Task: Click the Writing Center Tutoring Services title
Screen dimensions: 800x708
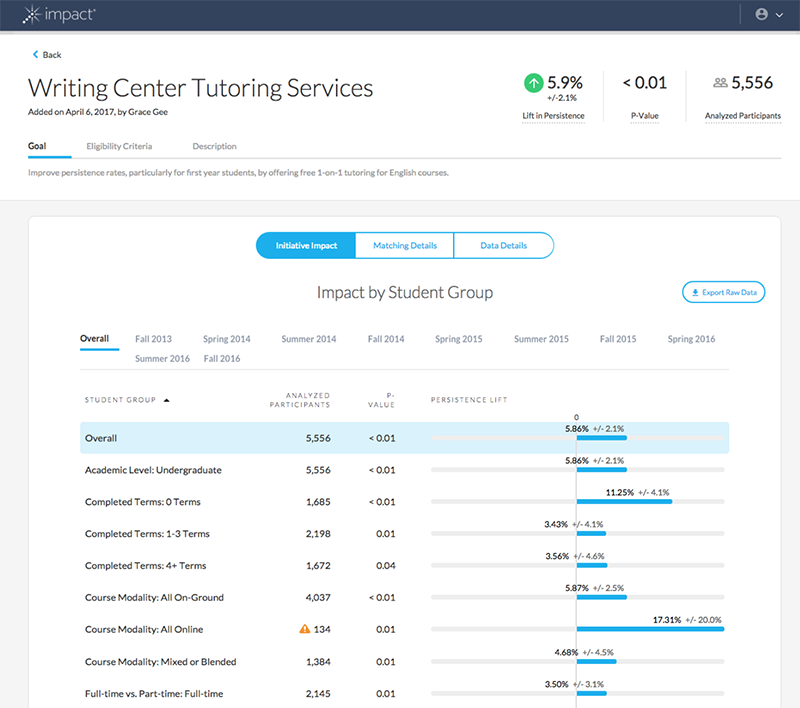Action: pyautogui.click(x=201, y=88)
